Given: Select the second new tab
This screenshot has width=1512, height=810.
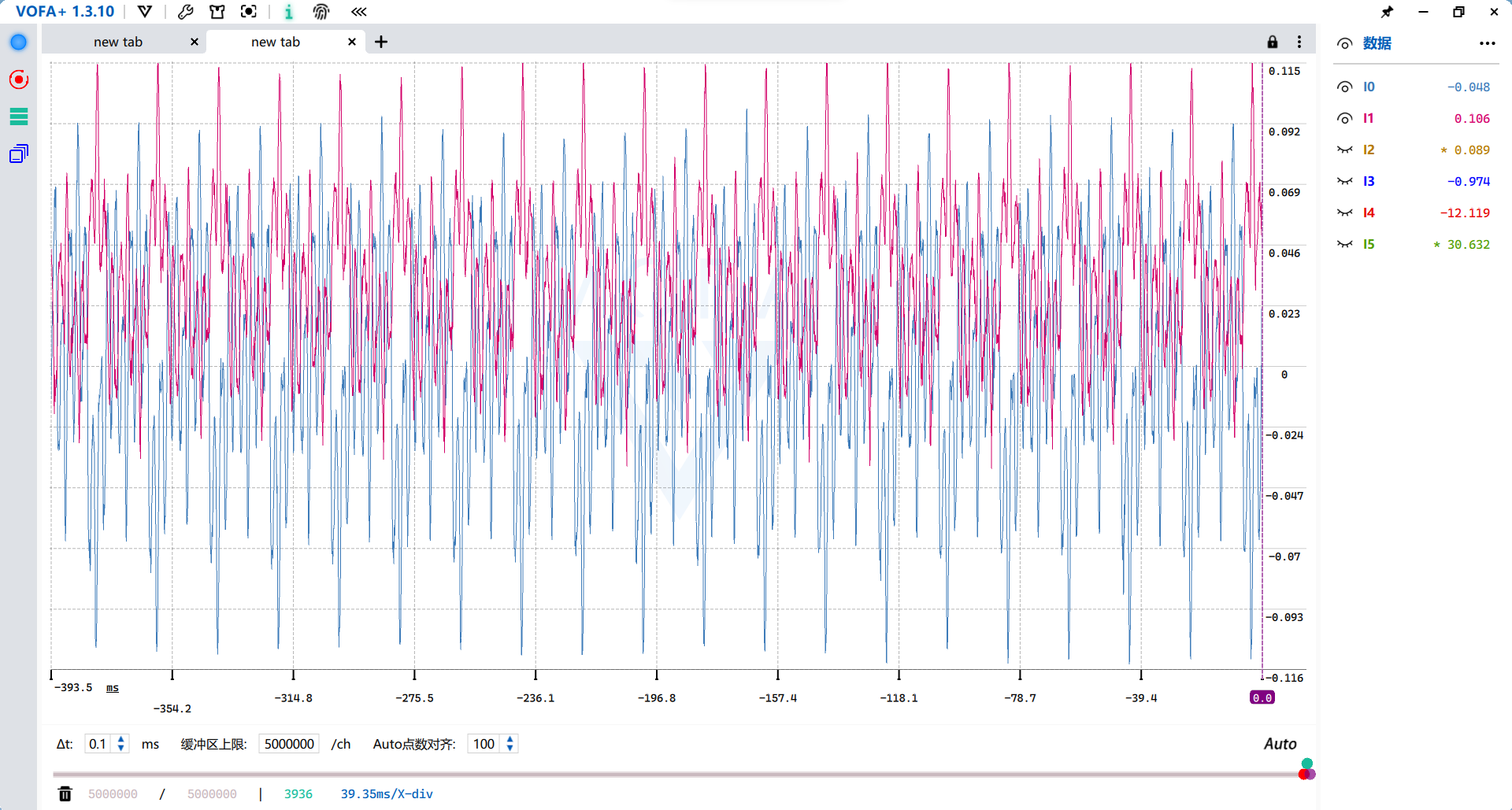Looking at the screenshot, I should tap(276, 42).
